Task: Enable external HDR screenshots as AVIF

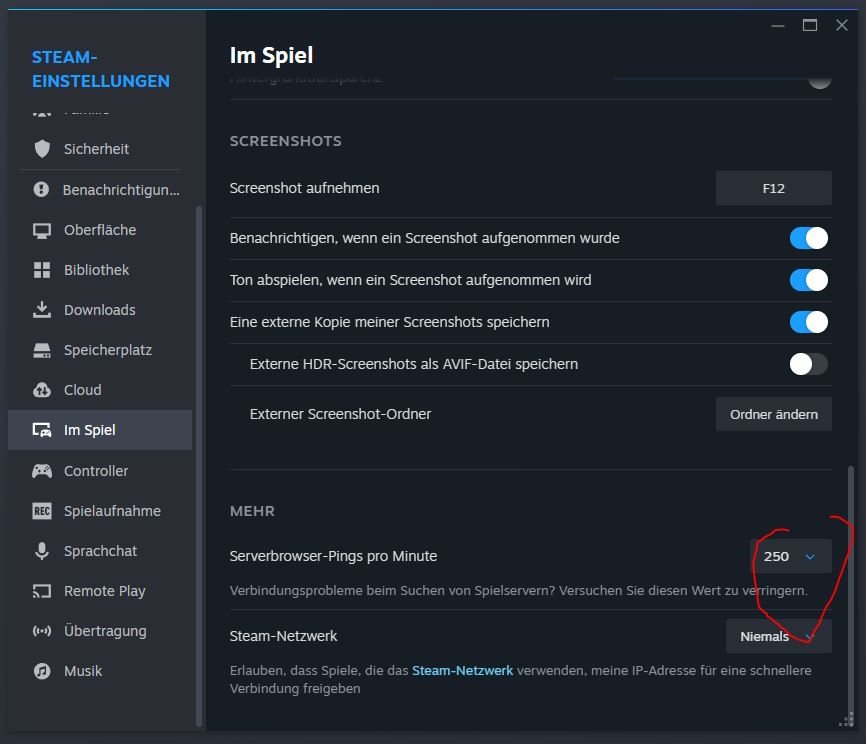Action: [809, 364]
